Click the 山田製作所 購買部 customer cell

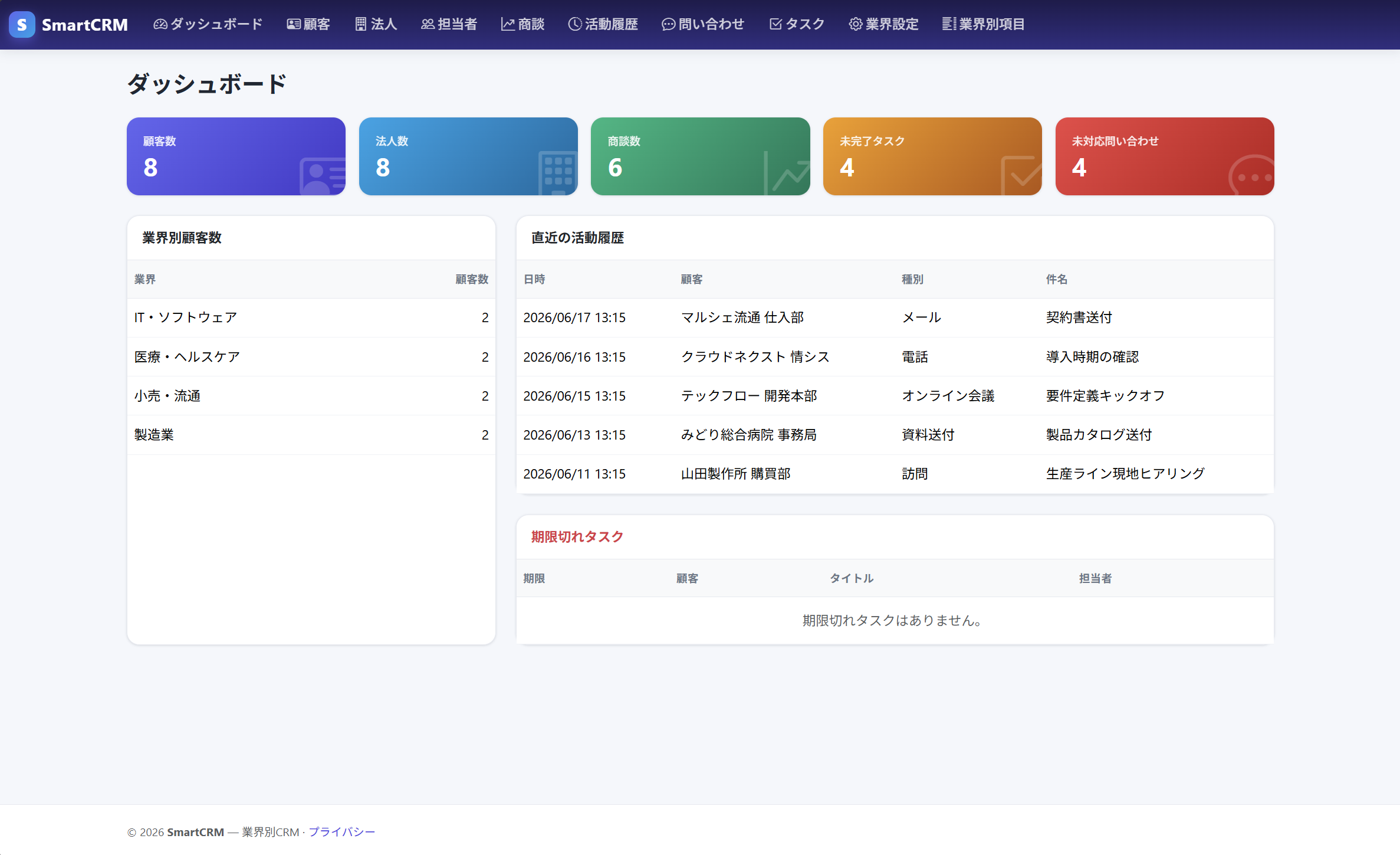click(736, 474)
